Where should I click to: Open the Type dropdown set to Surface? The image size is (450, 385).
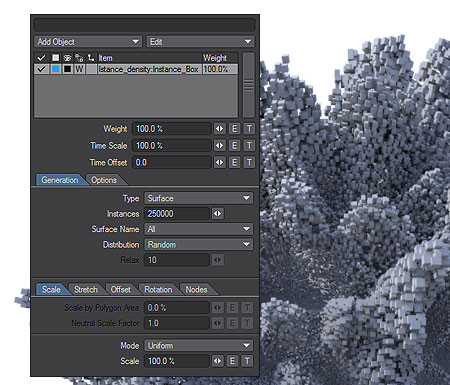[x=199, y=198]
